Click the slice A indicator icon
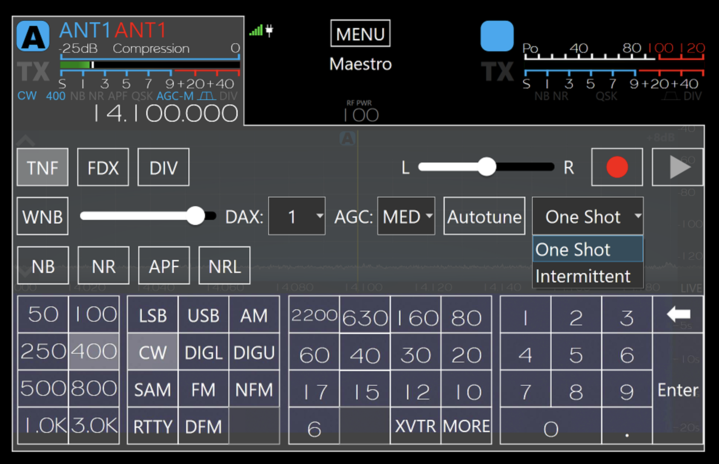 (x=33, y=36)
